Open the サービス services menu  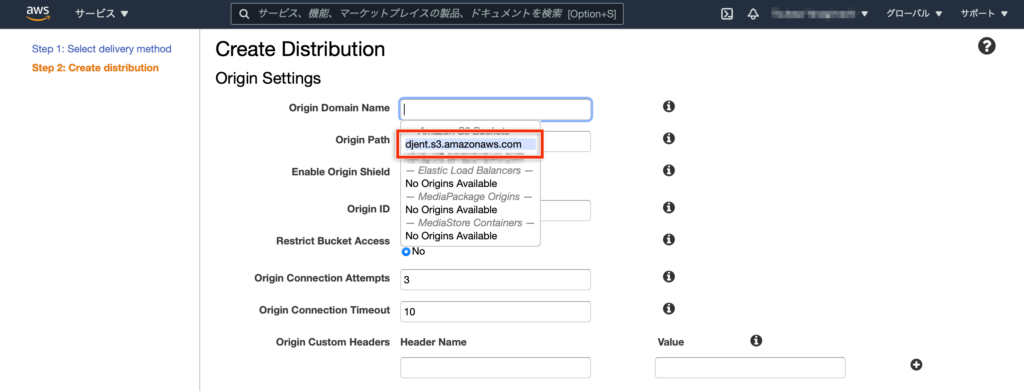(102, 14)
